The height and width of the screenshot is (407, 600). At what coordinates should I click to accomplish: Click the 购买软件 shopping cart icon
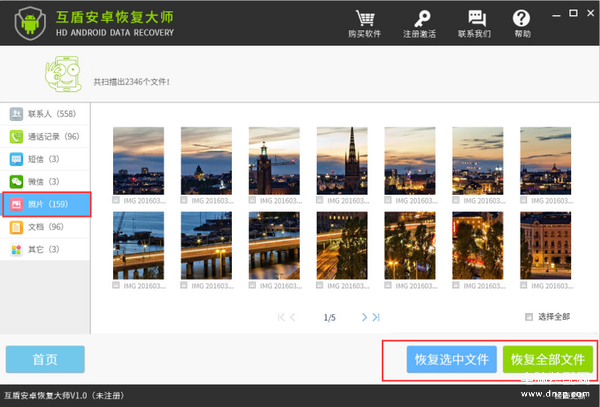(365, 20)
